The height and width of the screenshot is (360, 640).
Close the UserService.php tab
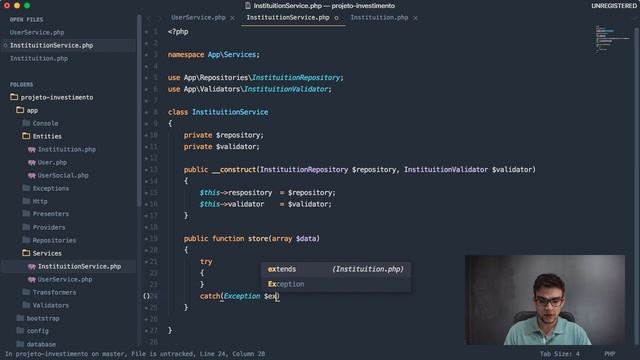[232, 18]
